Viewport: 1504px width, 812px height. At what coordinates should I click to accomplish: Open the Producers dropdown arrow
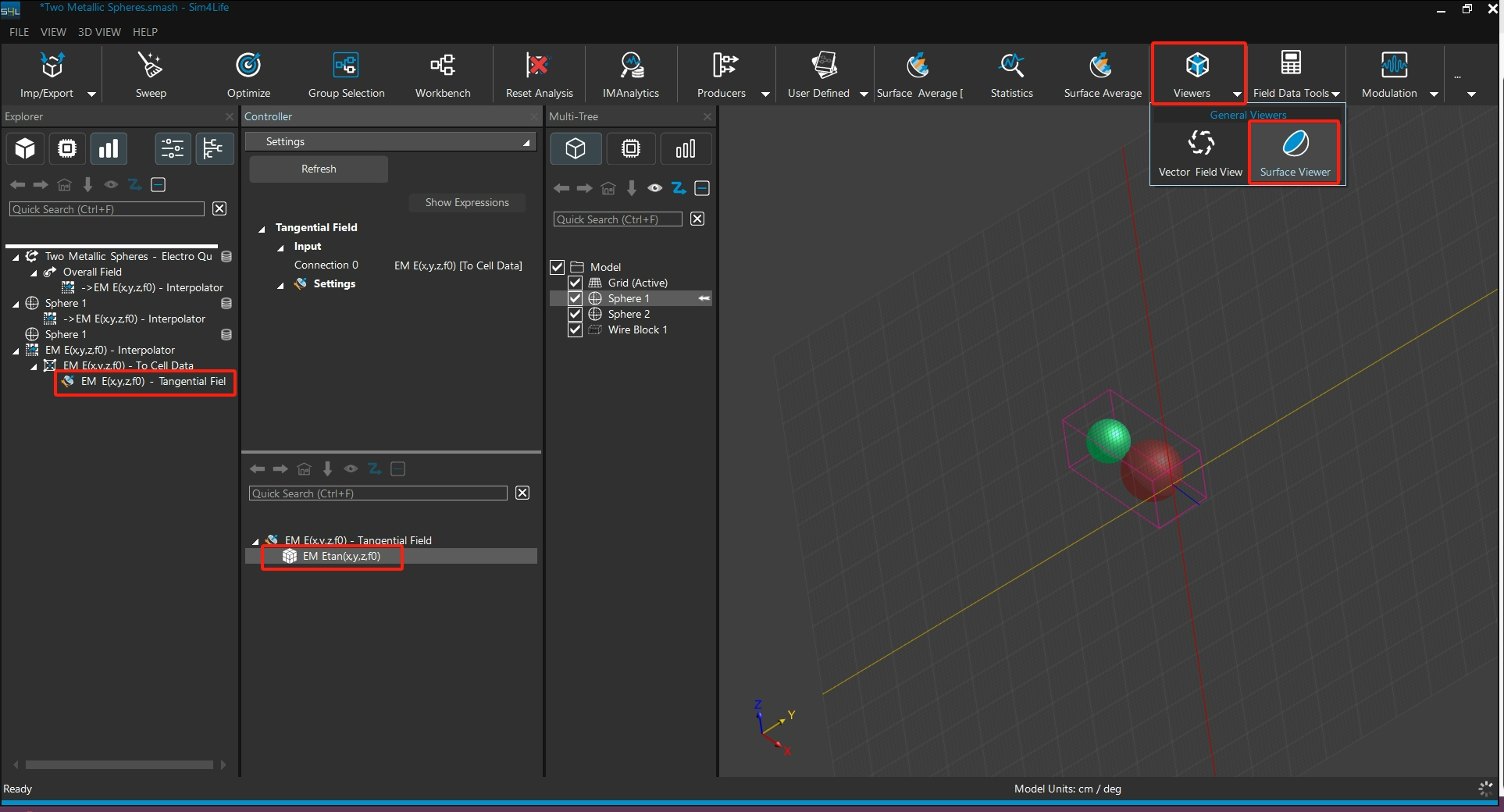[x=765, y=94]
